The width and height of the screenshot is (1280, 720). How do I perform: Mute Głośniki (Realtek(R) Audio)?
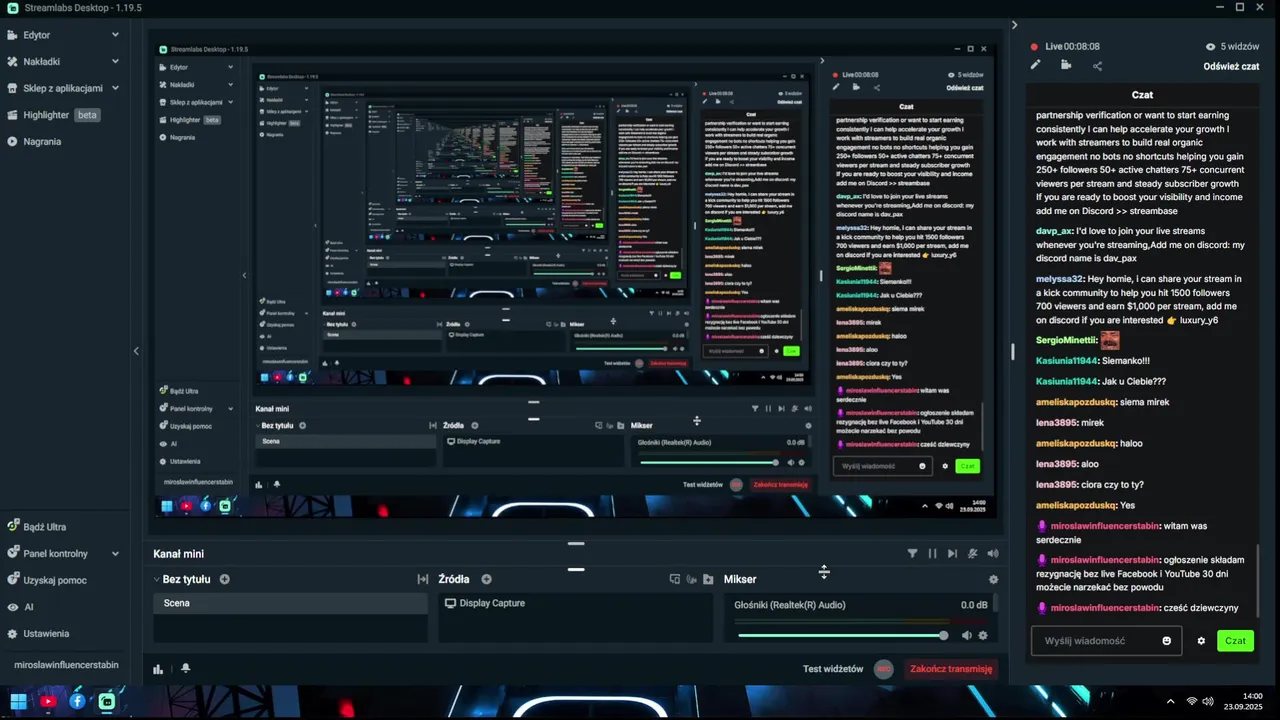coord(966,635)
